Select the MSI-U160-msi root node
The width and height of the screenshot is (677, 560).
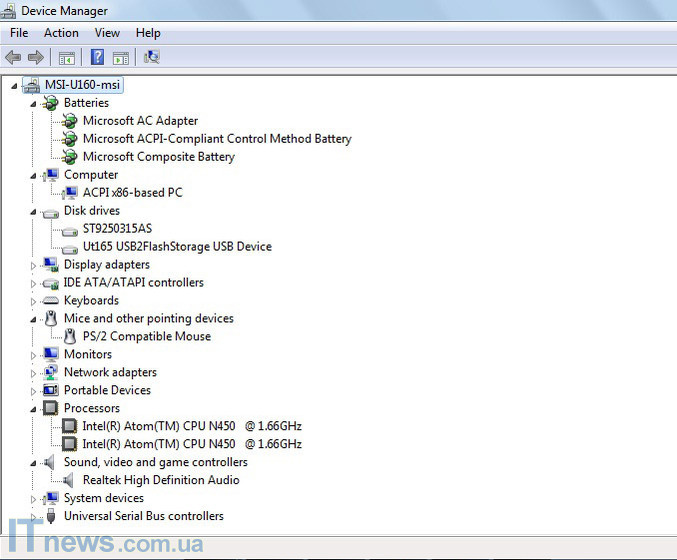(x=83, y=85)
